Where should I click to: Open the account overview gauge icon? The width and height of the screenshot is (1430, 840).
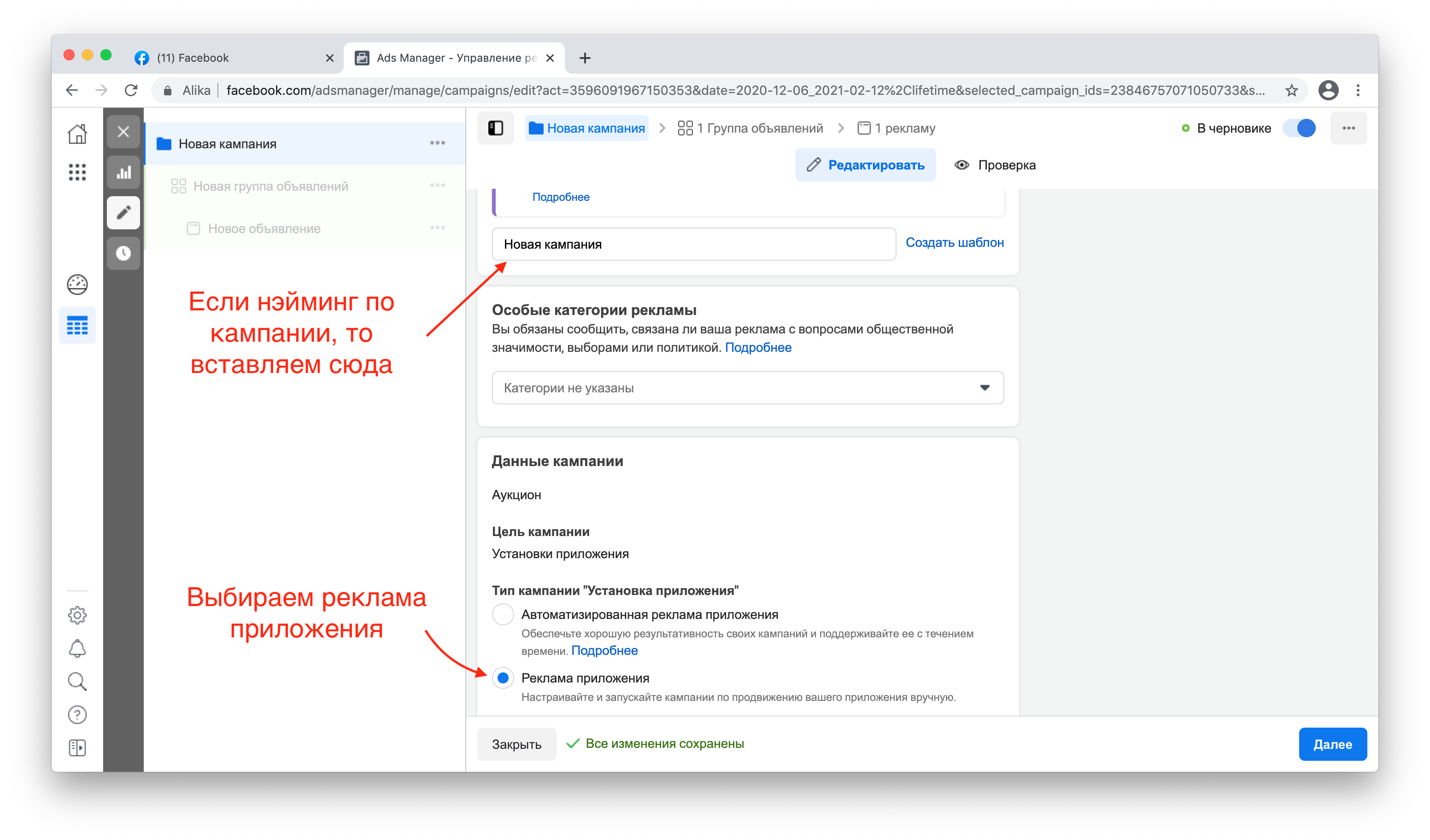click(77, 285)
